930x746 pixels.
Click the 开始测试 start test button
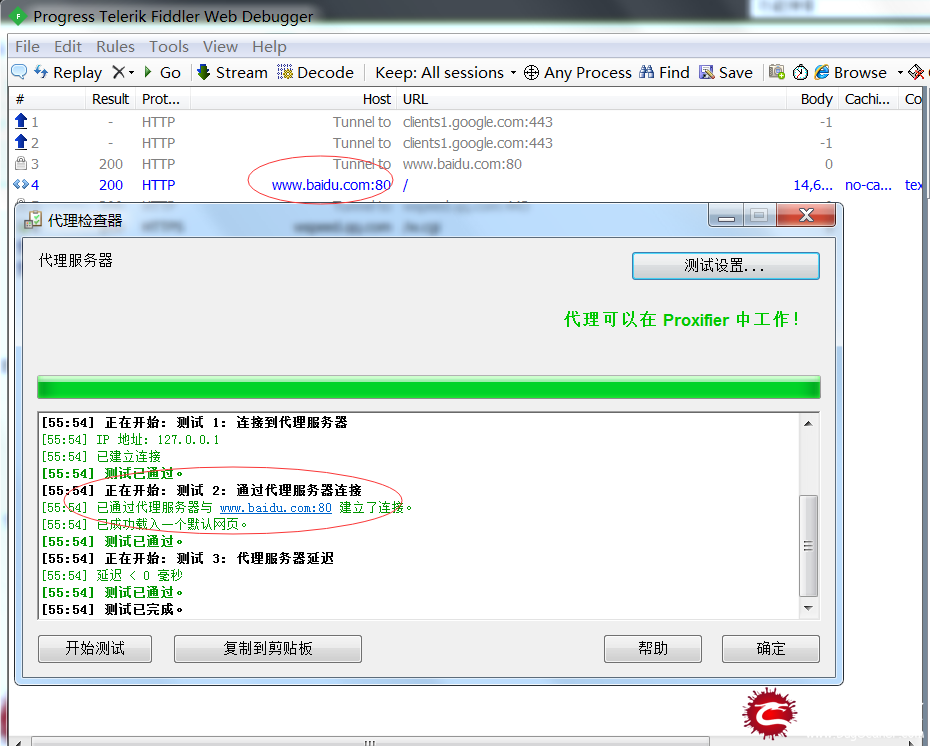click(95, 648)
